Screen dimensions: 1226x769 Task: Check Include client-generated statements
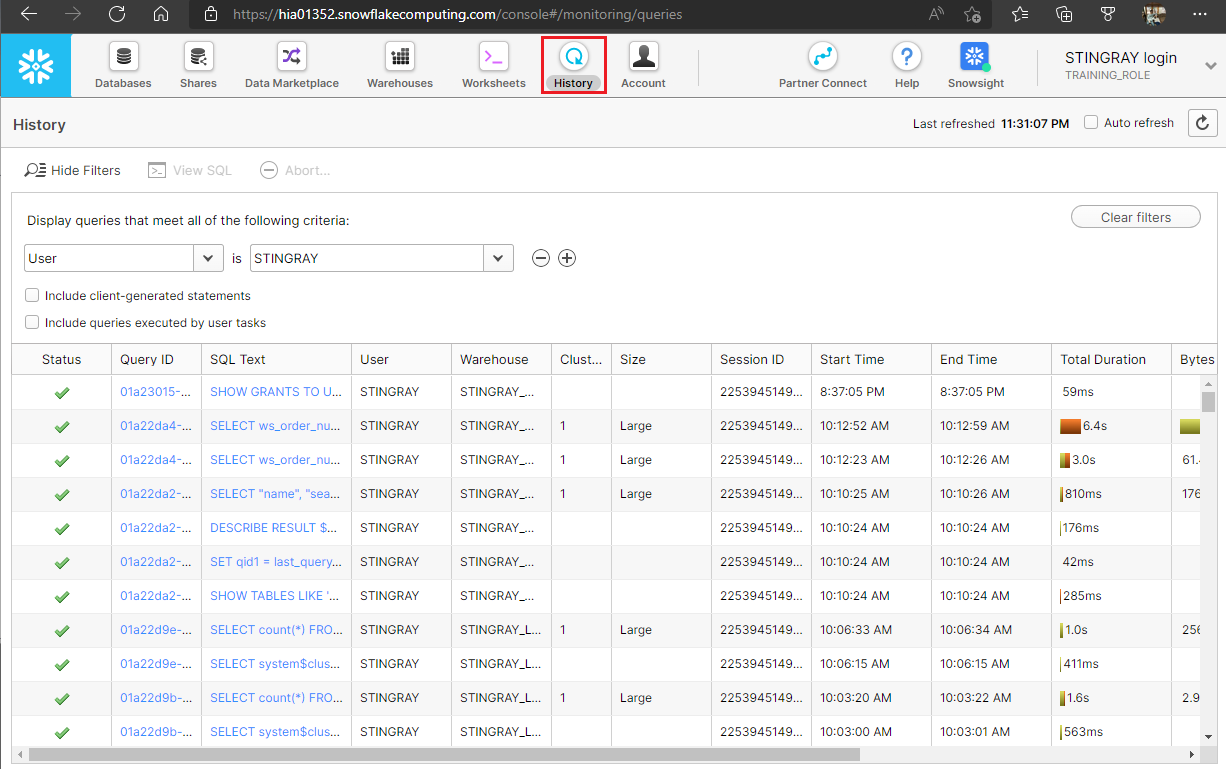(x=32, y=295)
